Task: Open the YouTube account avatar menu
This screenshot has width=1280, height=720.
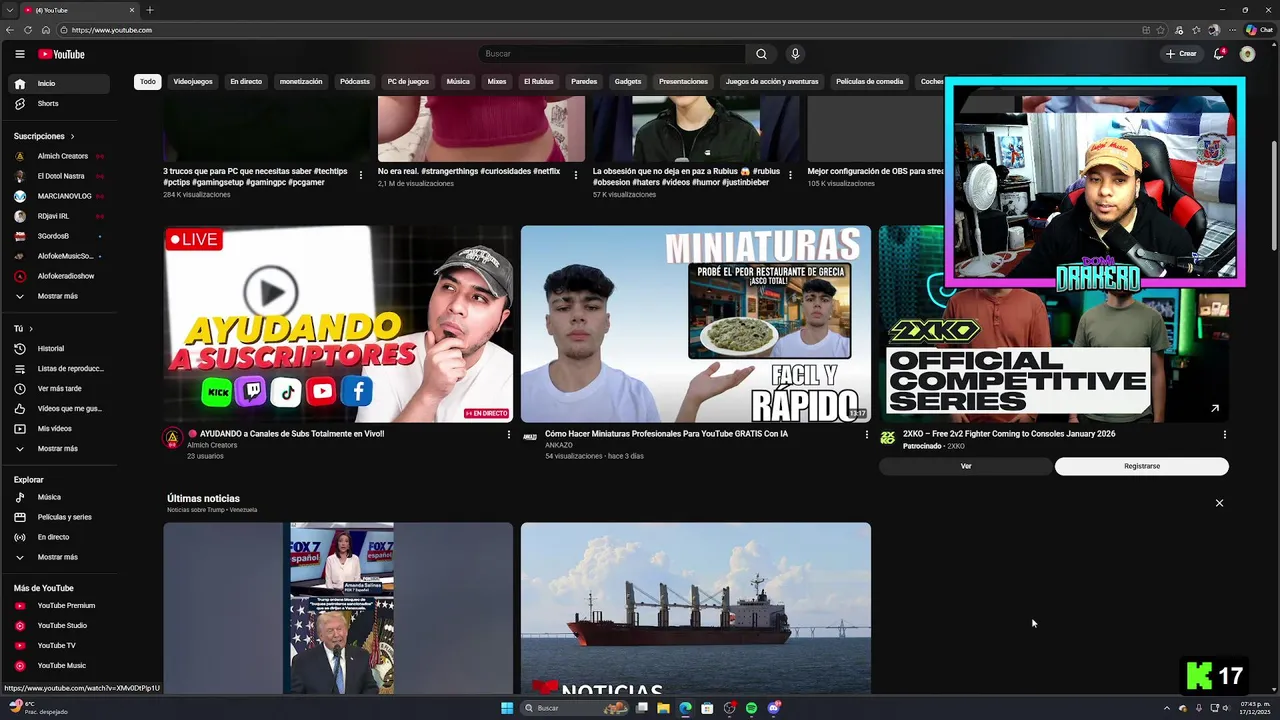Action: coord(1247,54)
